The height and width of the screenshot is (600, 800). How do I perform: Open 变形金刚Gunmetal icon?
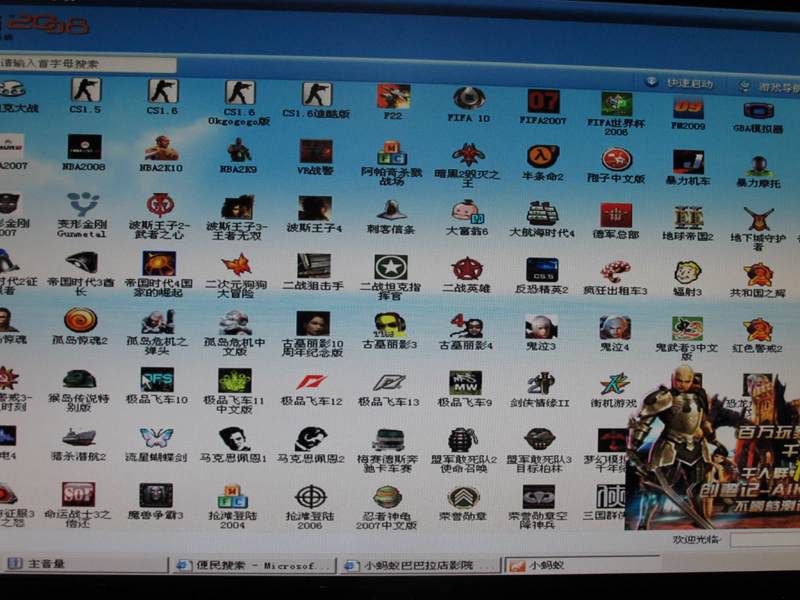tap(83, 204)
